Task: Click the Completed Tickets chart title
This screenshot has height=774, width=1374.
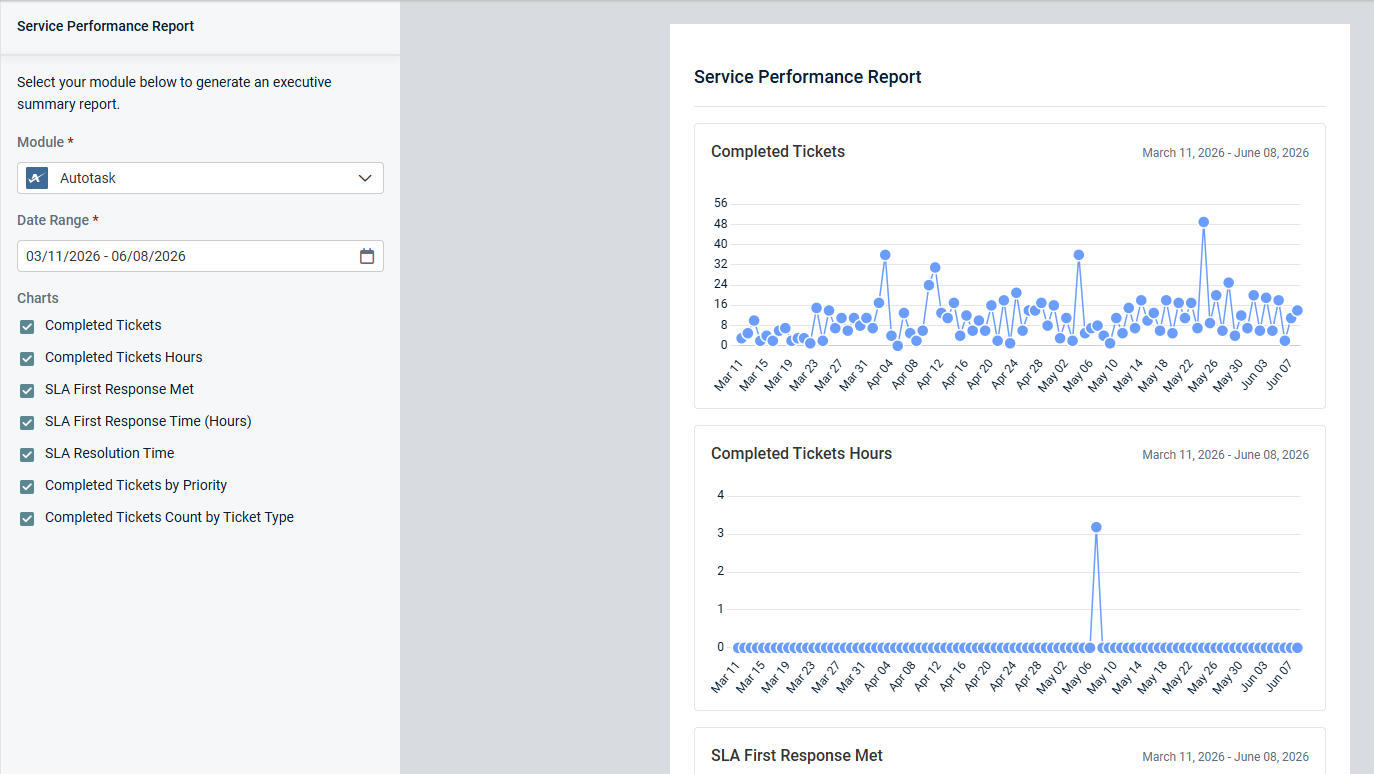Action: click(778, 152)
